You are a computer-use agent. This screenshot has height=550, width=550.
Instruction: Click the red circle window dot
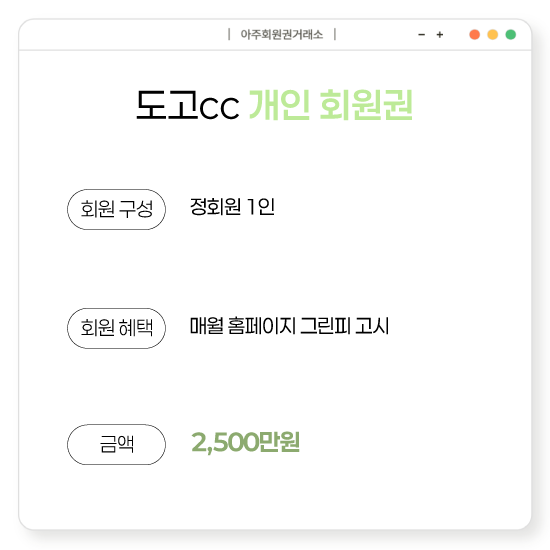tap(475, 35)
